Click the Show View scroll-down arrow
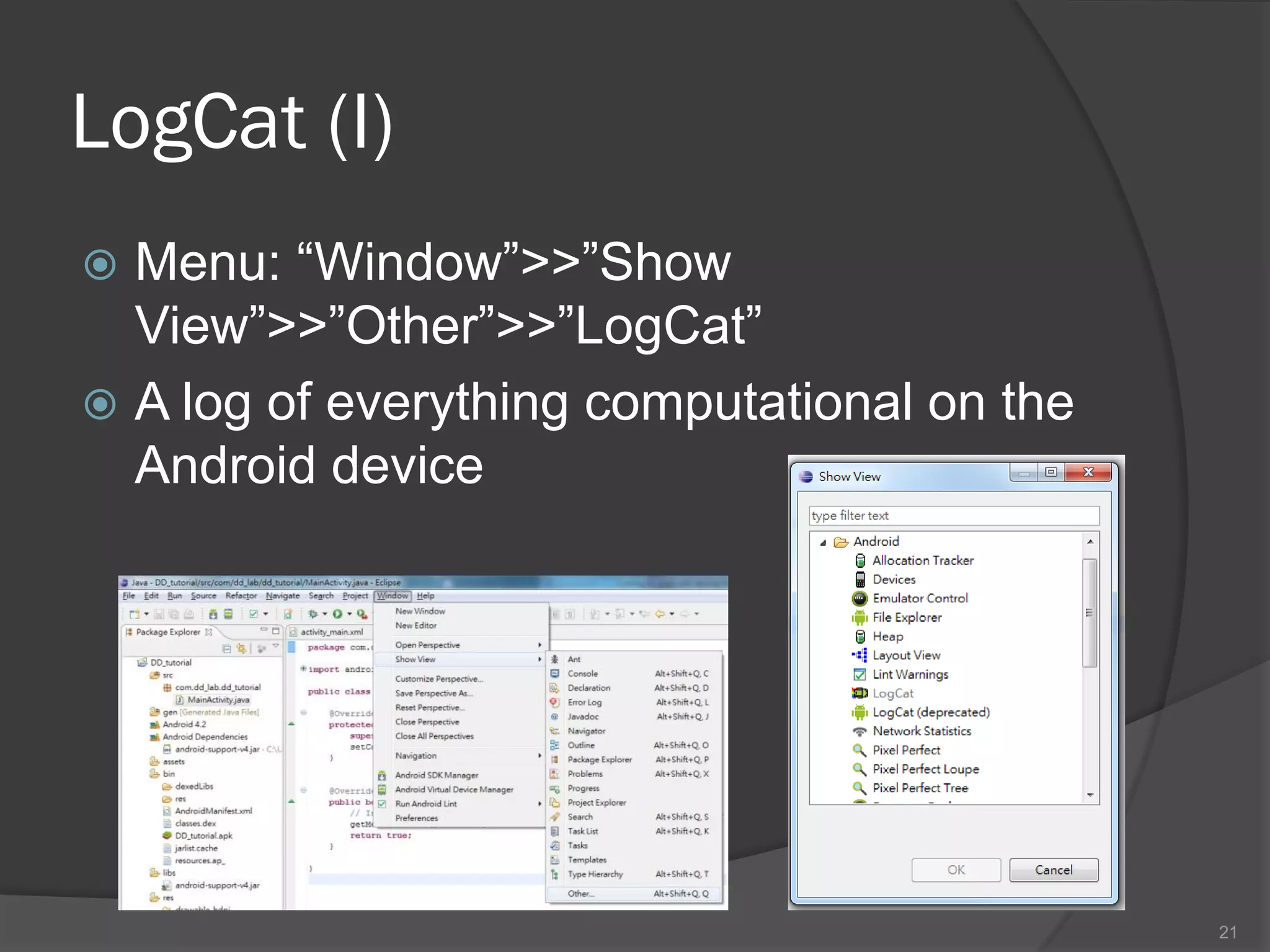The image size is (1270, 952). [x=1090, y=795]
